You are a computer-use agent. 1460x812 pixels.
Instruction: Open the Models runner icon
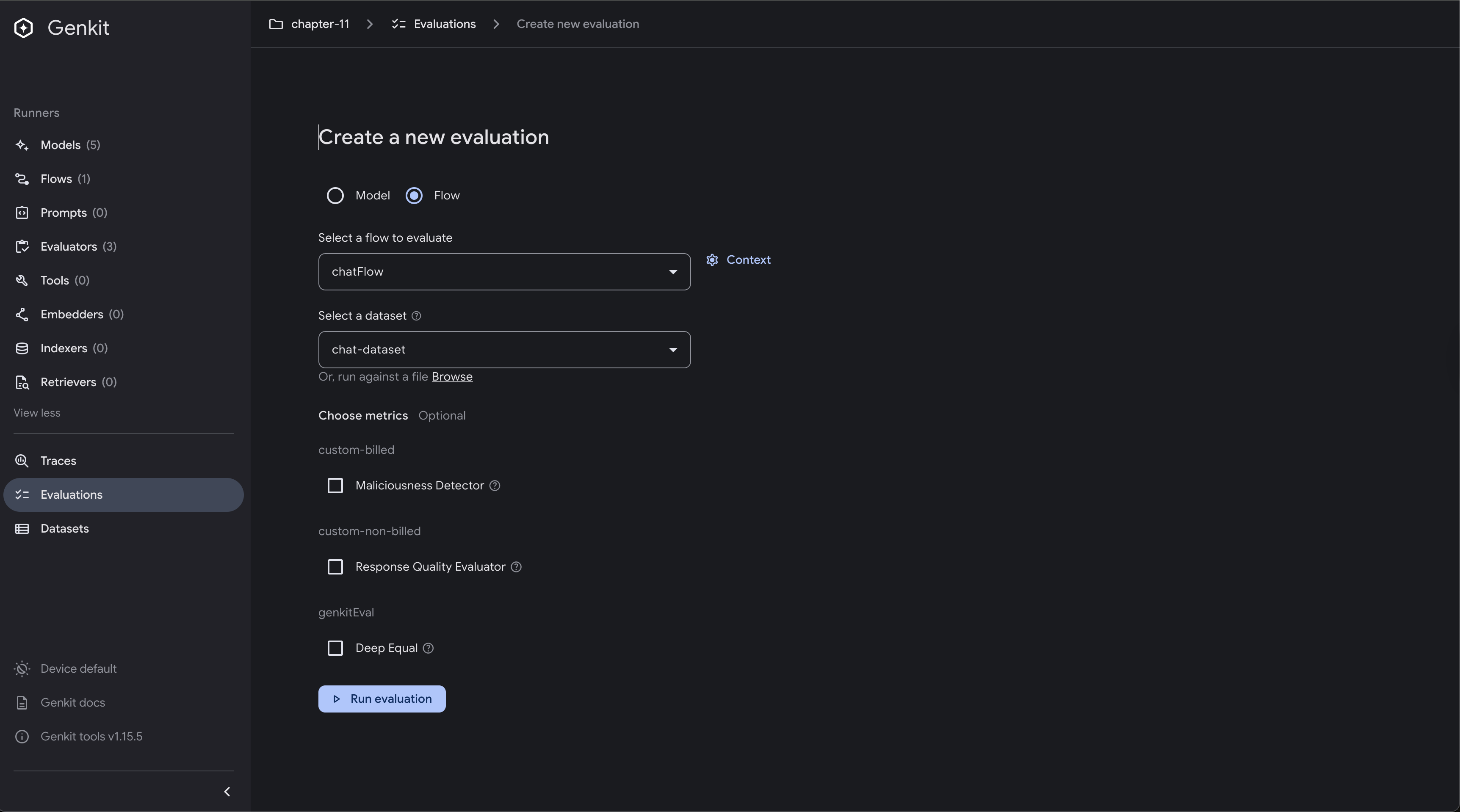pos(22,145)
